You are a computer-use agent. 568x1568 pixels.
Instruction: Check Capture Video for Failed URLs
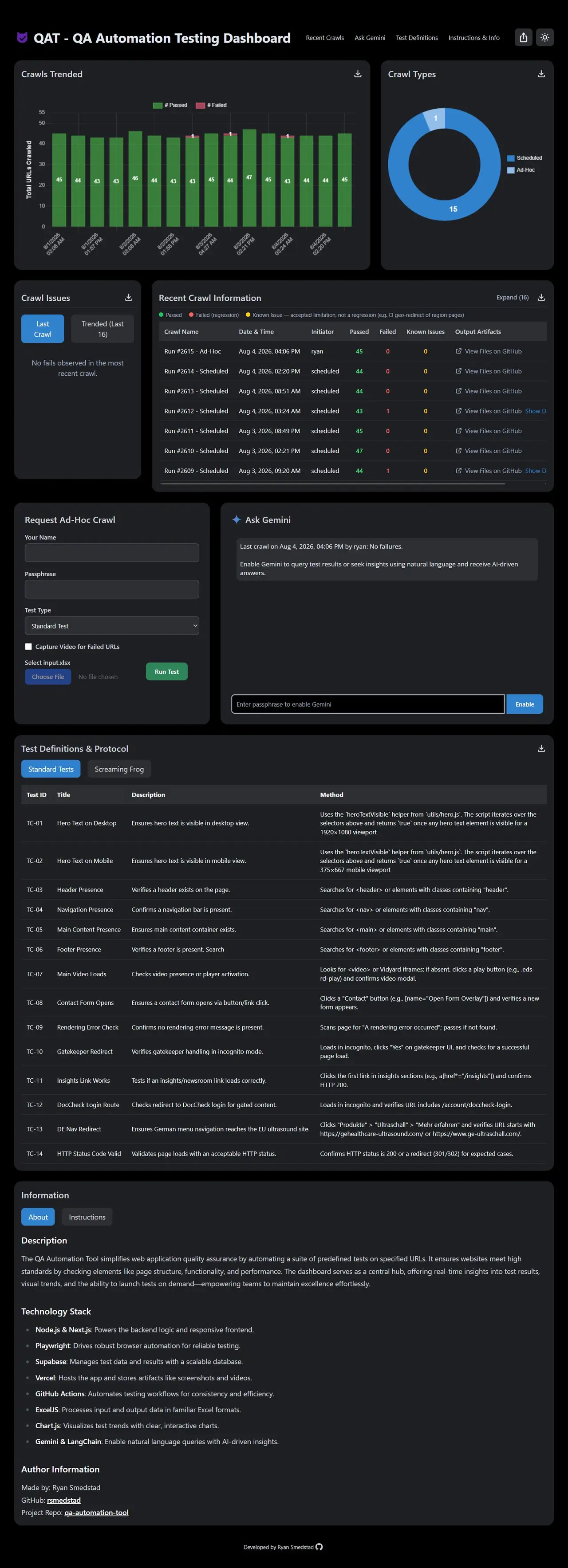click(x=28, y=646)
